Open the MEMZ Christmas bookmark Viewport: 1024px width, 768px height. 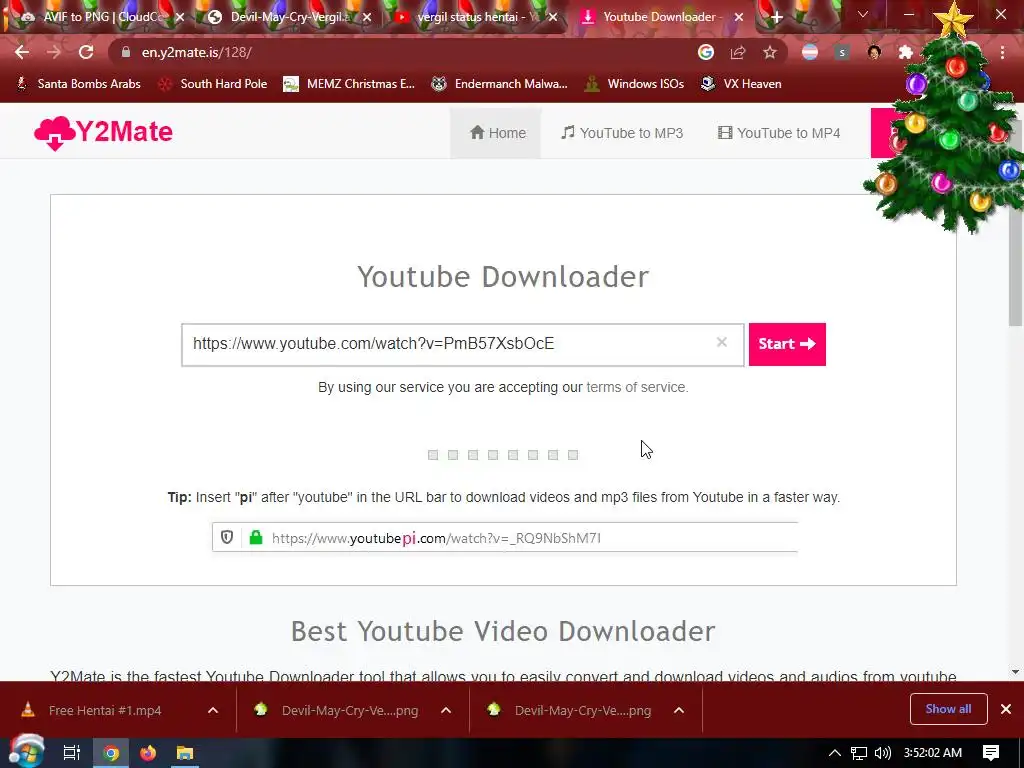tap(349, 84)
